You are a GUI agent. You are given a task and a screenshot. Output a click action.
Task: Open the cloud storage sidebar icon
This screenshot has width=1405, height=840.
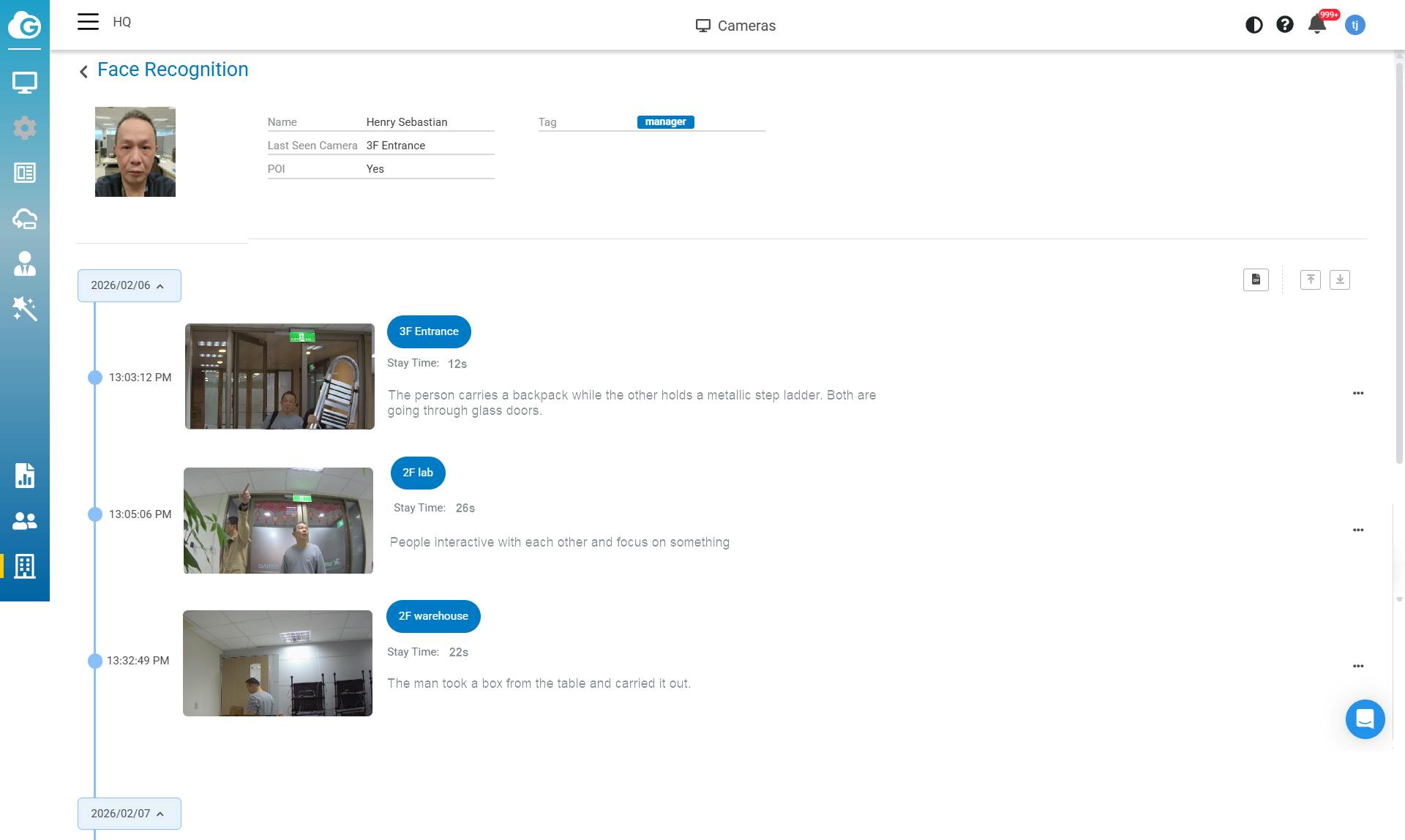pos(25,219)
